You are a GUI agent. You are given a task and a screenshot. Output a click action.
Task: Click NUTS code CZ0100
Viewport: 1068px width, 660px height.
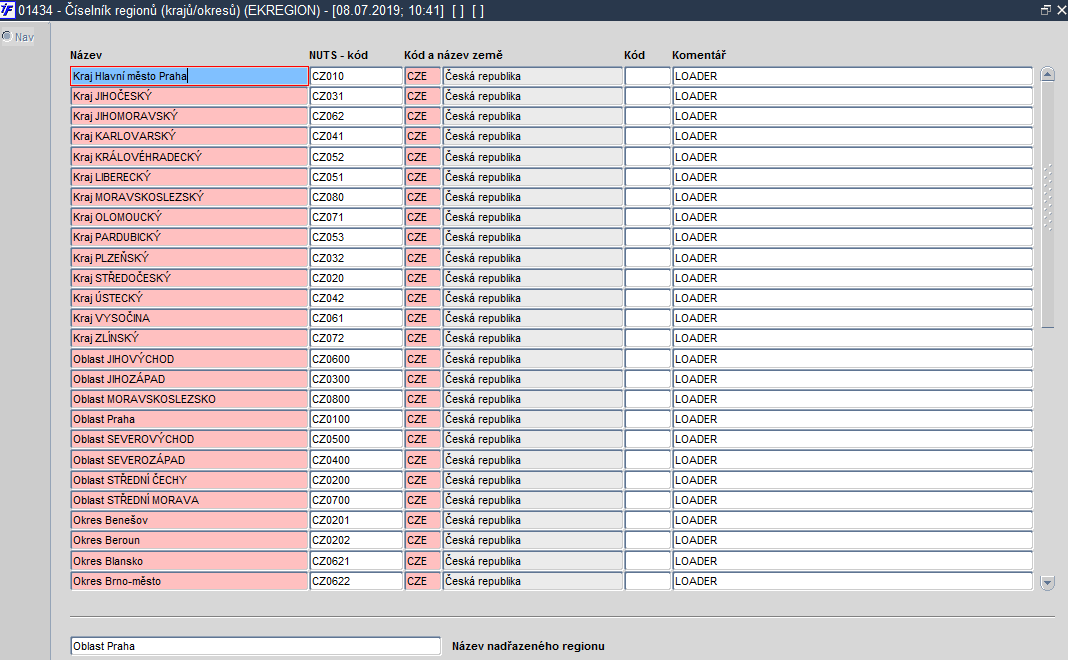[x=356, y=420]
